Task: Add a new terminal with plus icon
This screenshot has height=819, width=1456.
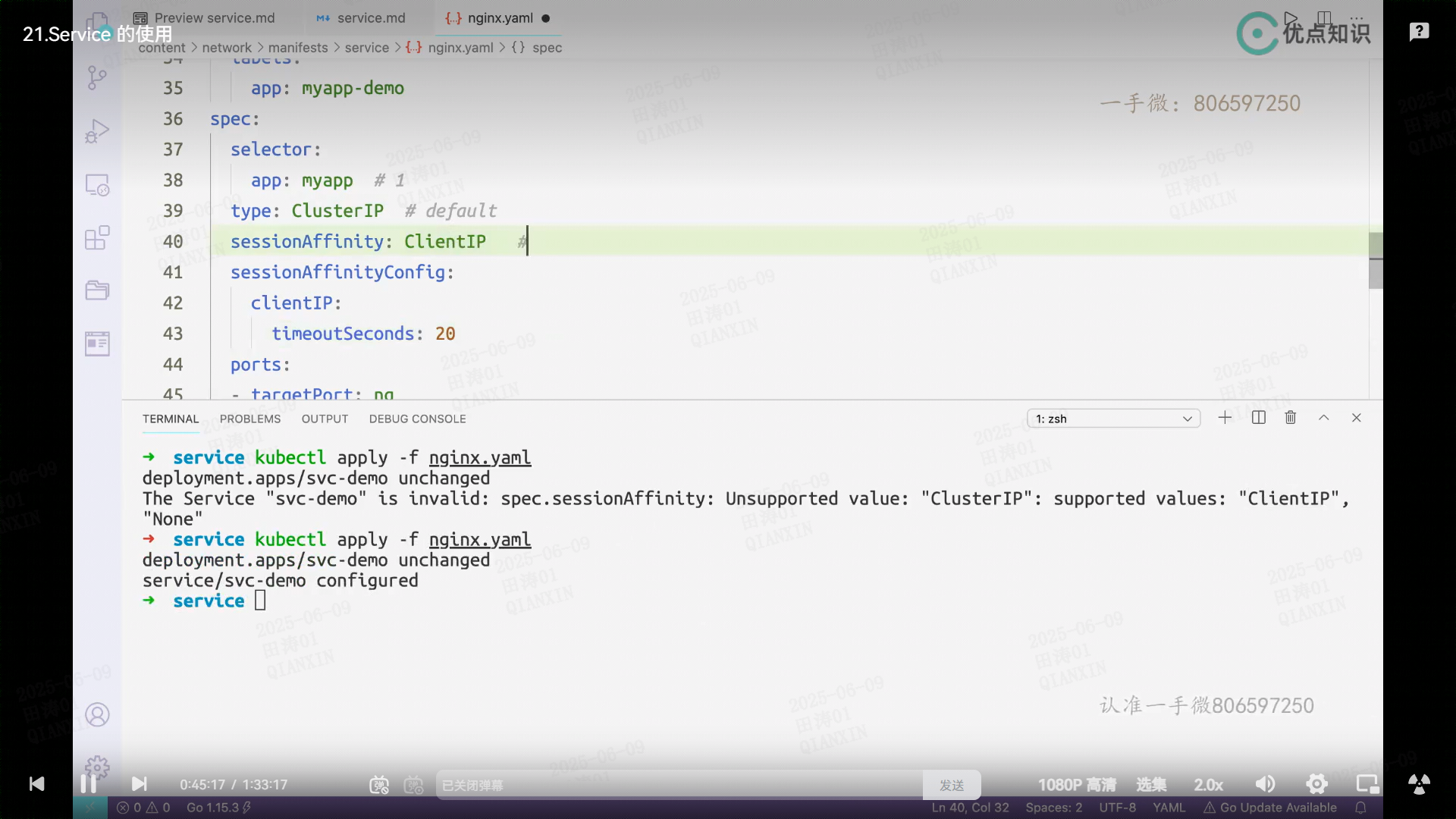Action: [1225, 418]
